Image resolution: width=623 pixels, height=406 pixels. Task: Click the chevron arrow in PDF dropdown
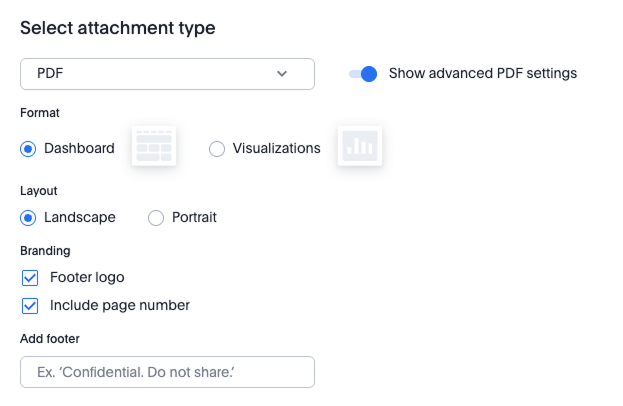282,73
